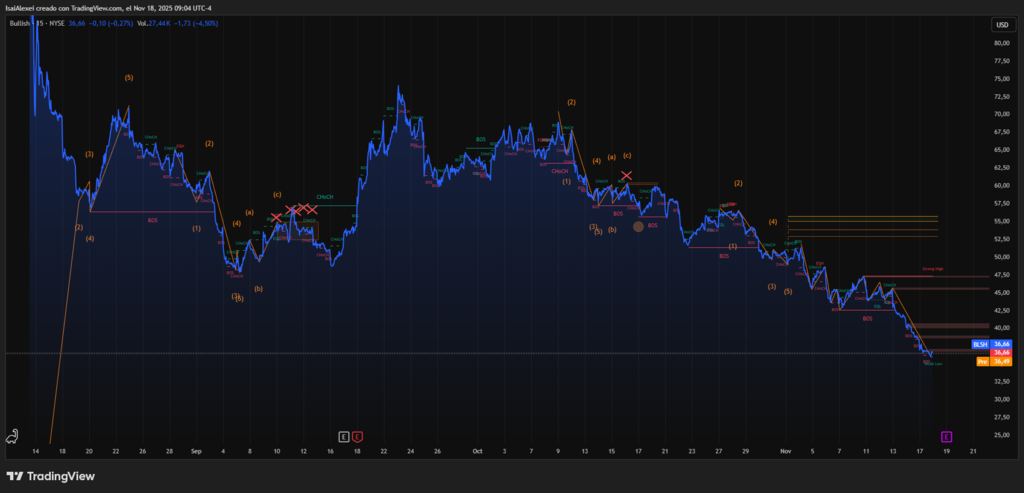Viewport: 1024px width, 493px height.
Task: Click the blue BLSH price tag
Action: [x=980, y=344]
